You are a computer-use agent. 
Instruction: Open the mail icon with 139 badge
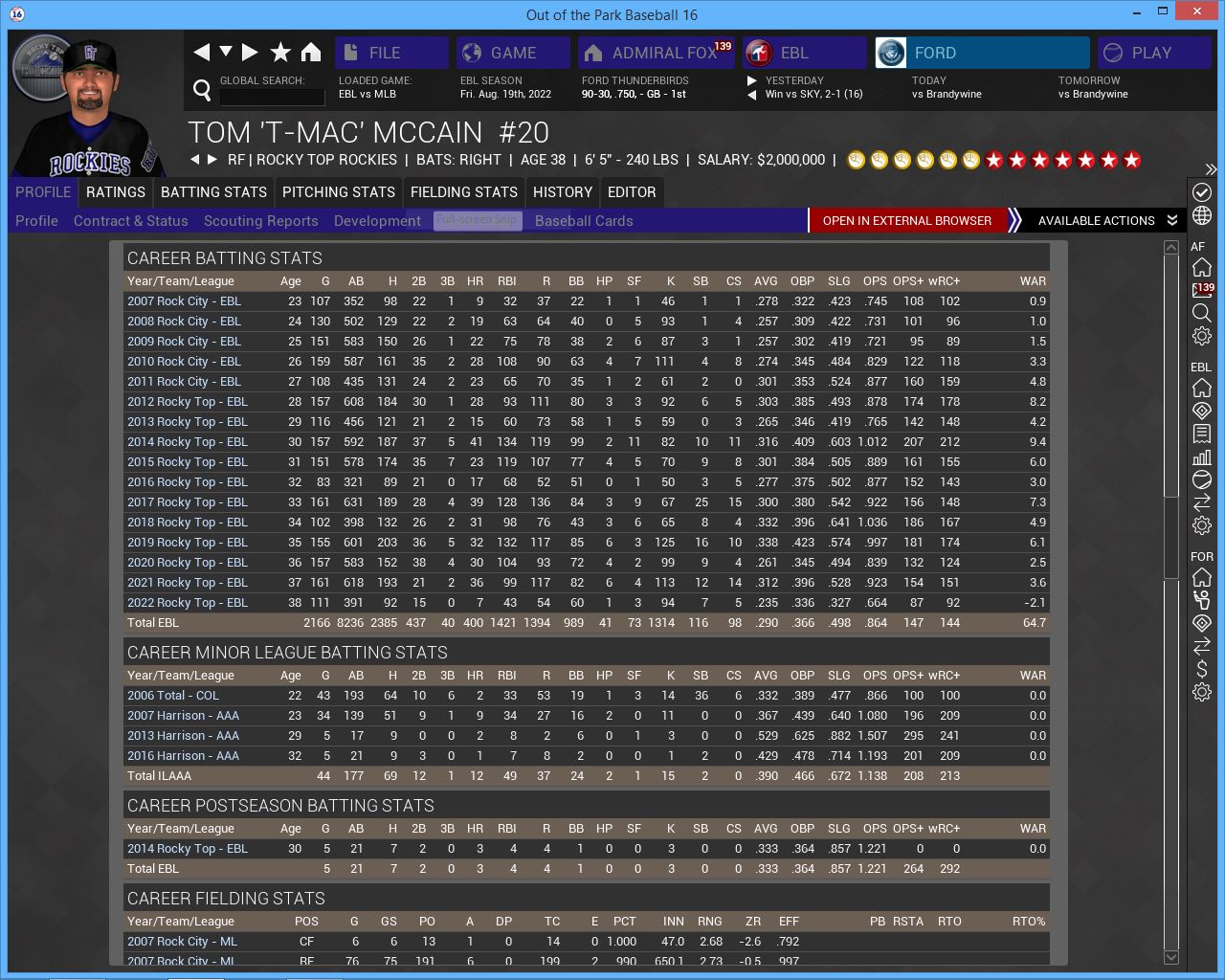(1202, 289)
